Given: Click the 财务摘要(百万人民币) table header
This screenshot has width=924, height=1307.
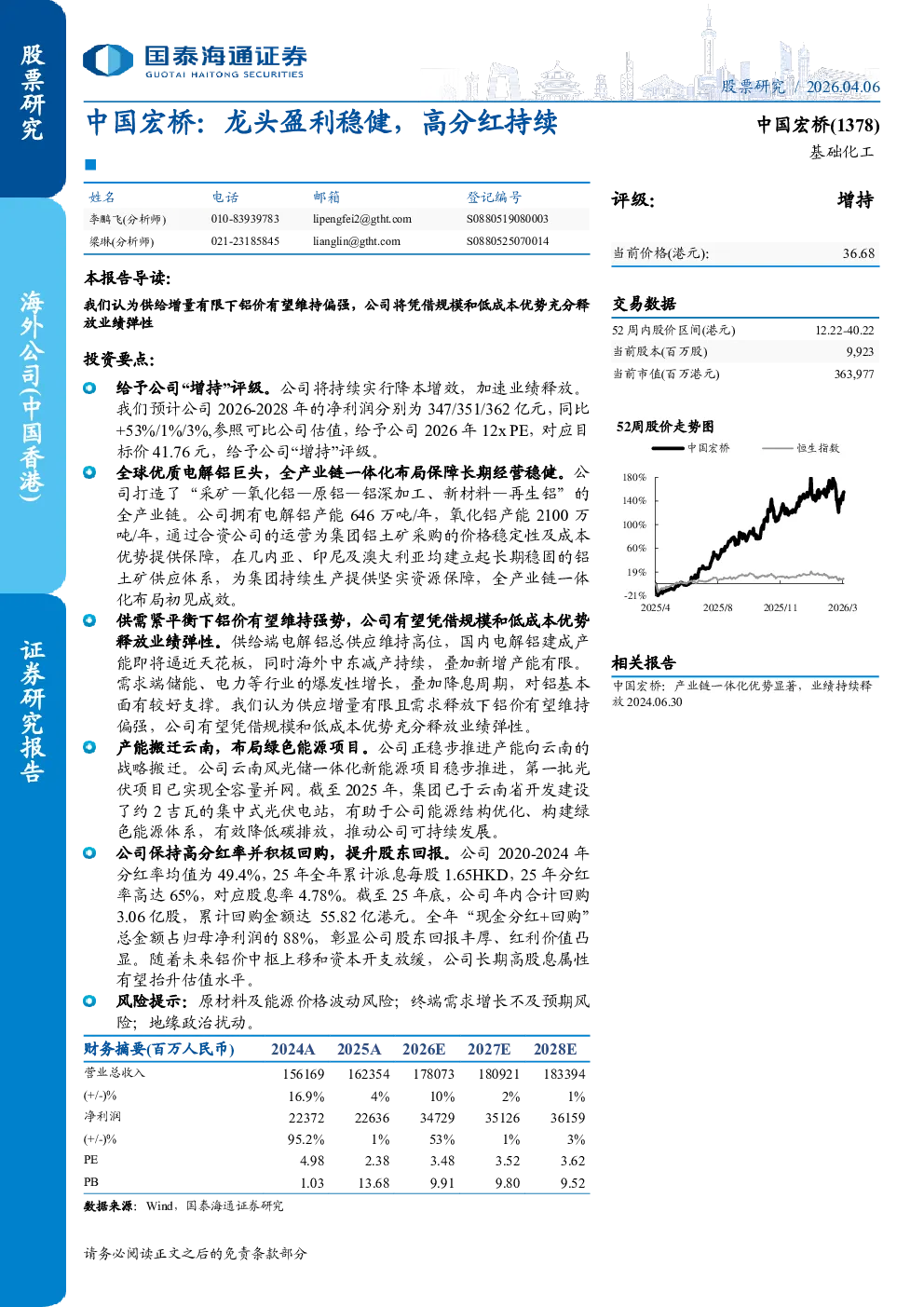Looking at the screenshot, I should tap(159, 1049).
